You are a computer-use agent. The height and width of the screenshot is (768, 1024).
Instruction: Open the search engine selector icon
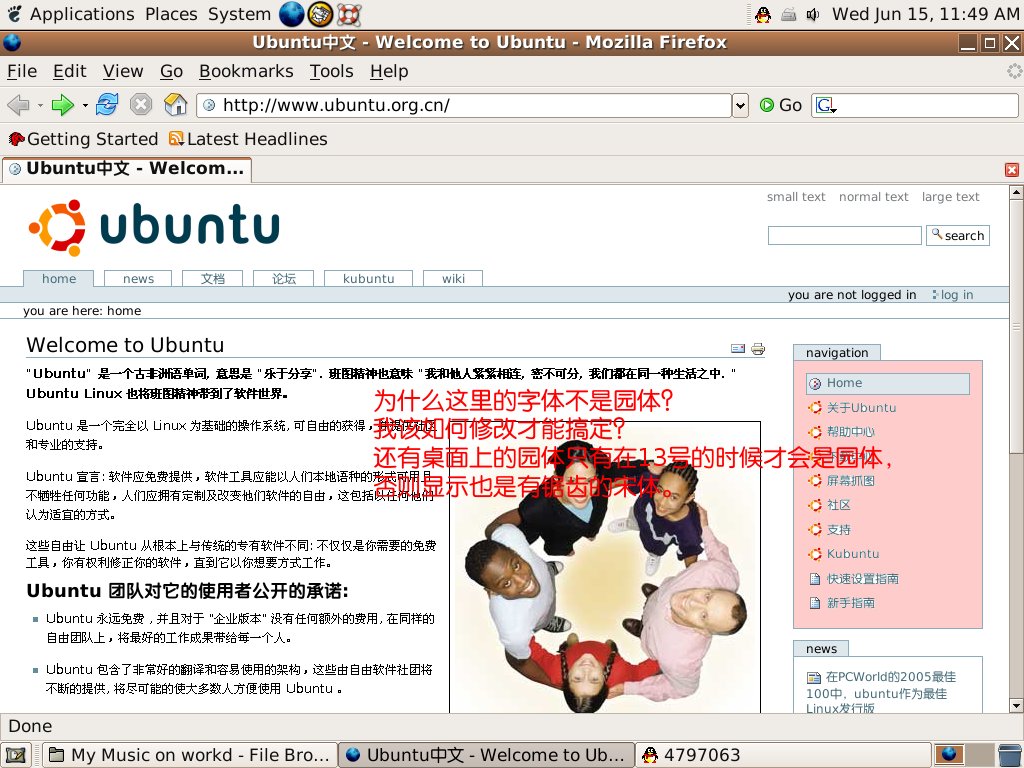click(825, 105)
